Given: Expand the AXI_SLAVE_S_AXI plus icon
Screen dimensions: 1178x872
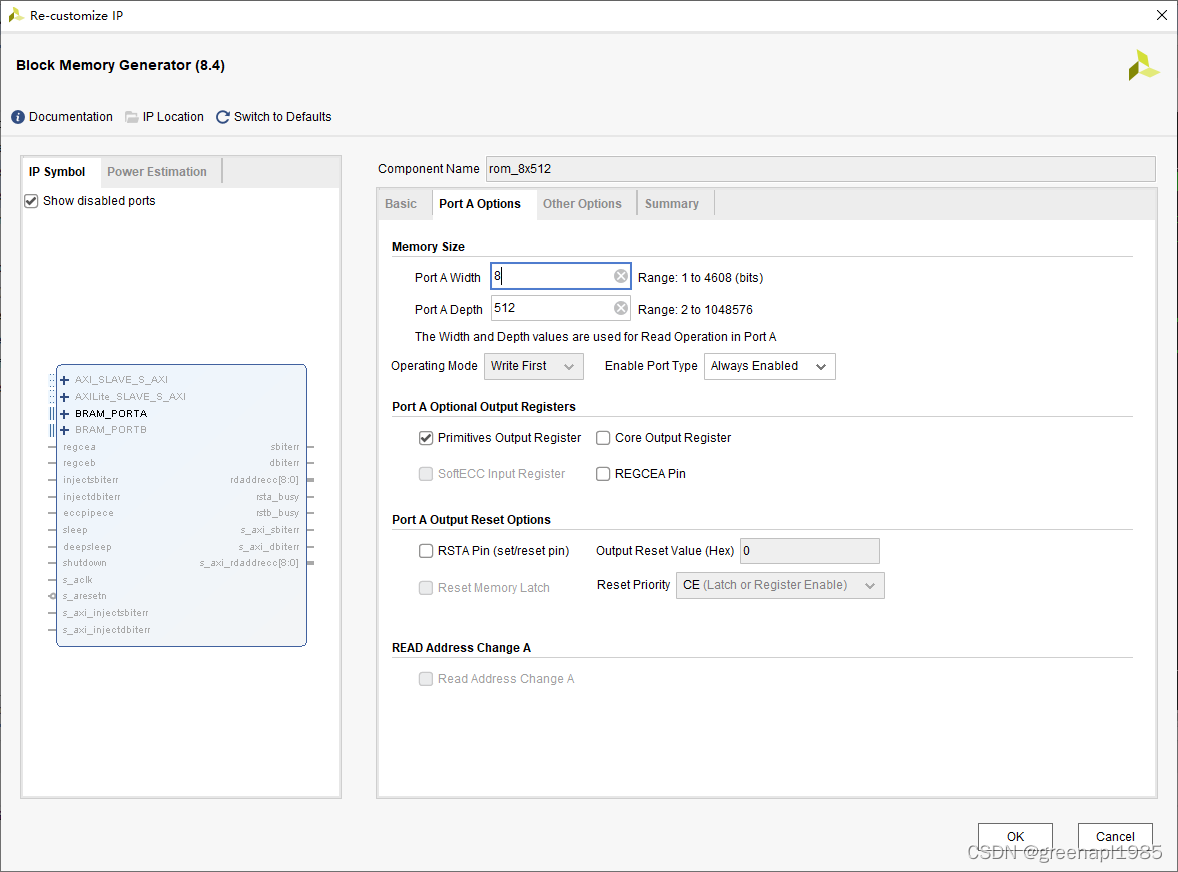Looking at the screenshot, I should pos(65,380).
